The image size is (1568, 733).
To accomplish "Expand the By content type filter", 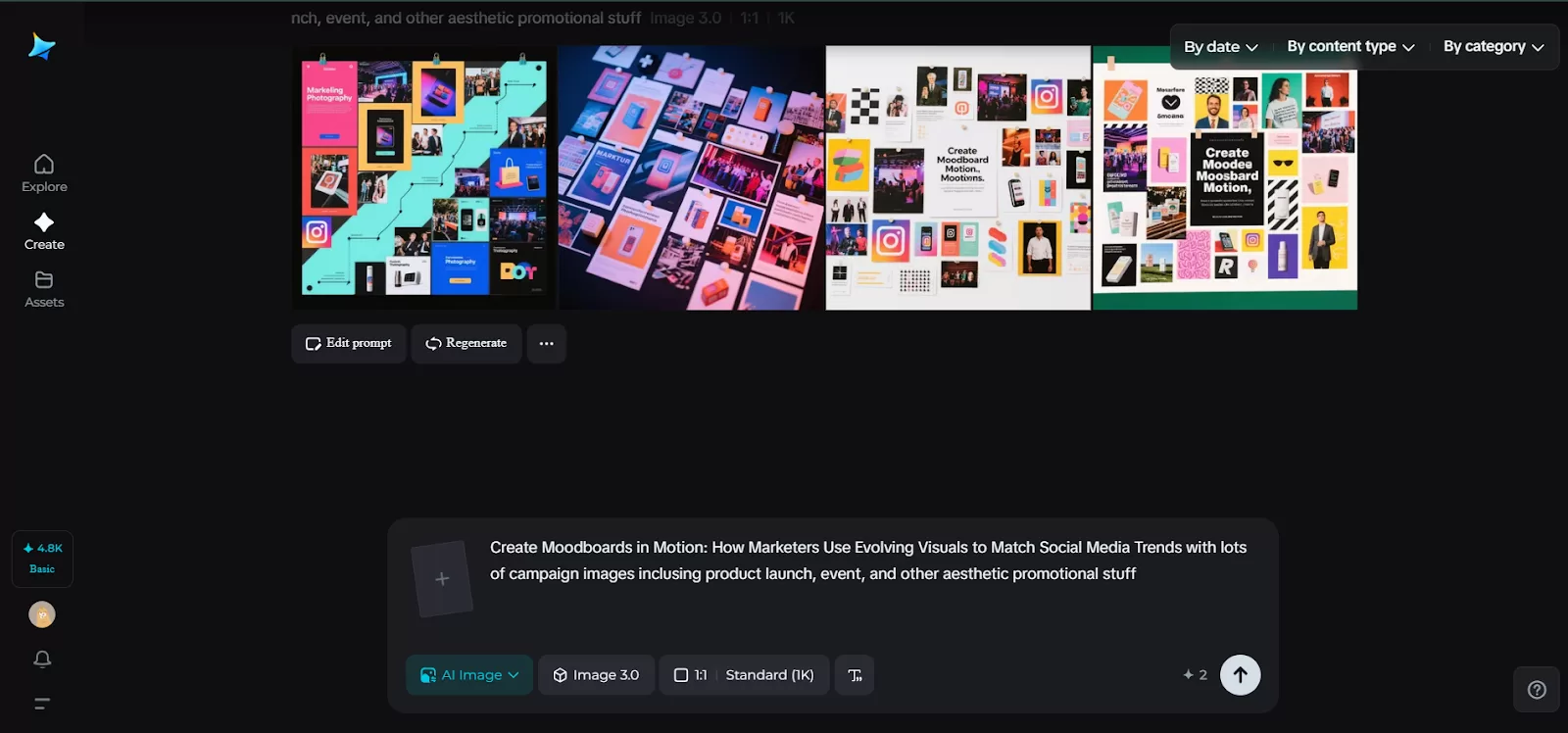I will 1349,47.
